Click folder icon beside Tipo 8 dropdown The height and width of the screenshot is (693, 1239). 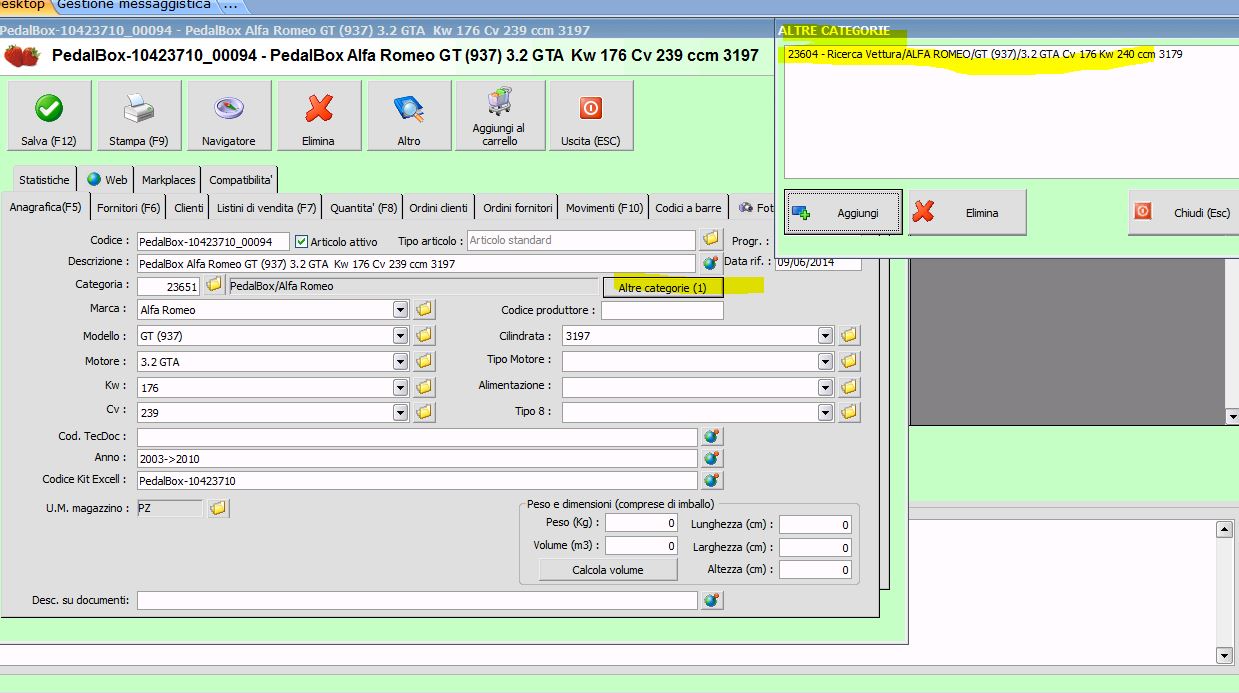tap(849, 411)
